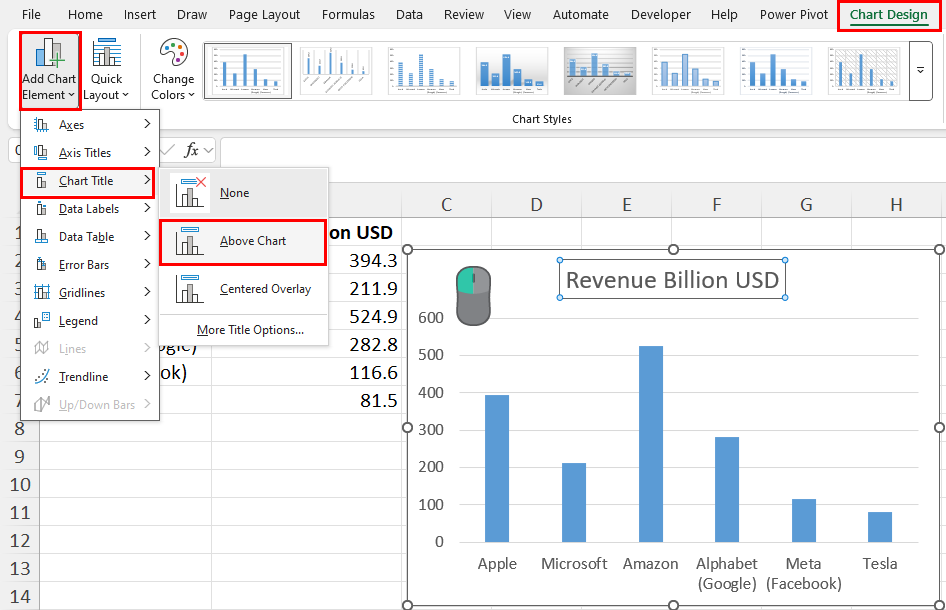Select cell with value 524.9
The height and width of the screenshot is (610, 946).
(x=306, y=317)
